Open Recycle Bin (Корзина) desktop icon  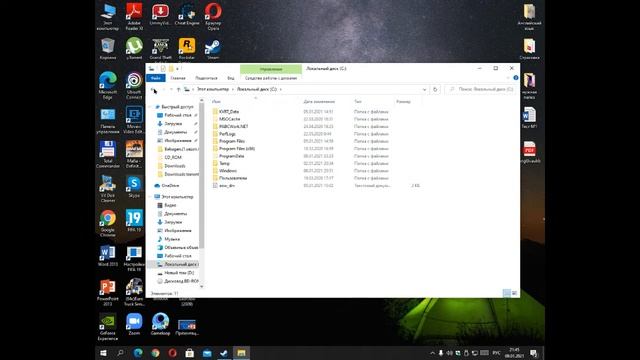pyautogui.click(x=108, y=49)
